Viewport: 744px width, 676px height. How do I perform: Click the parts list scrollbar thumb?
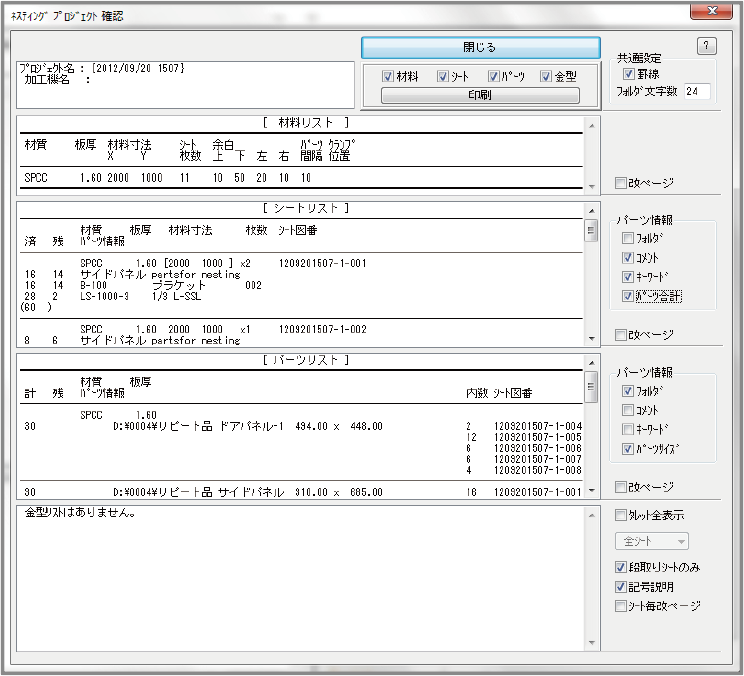(x=591, y=387)
